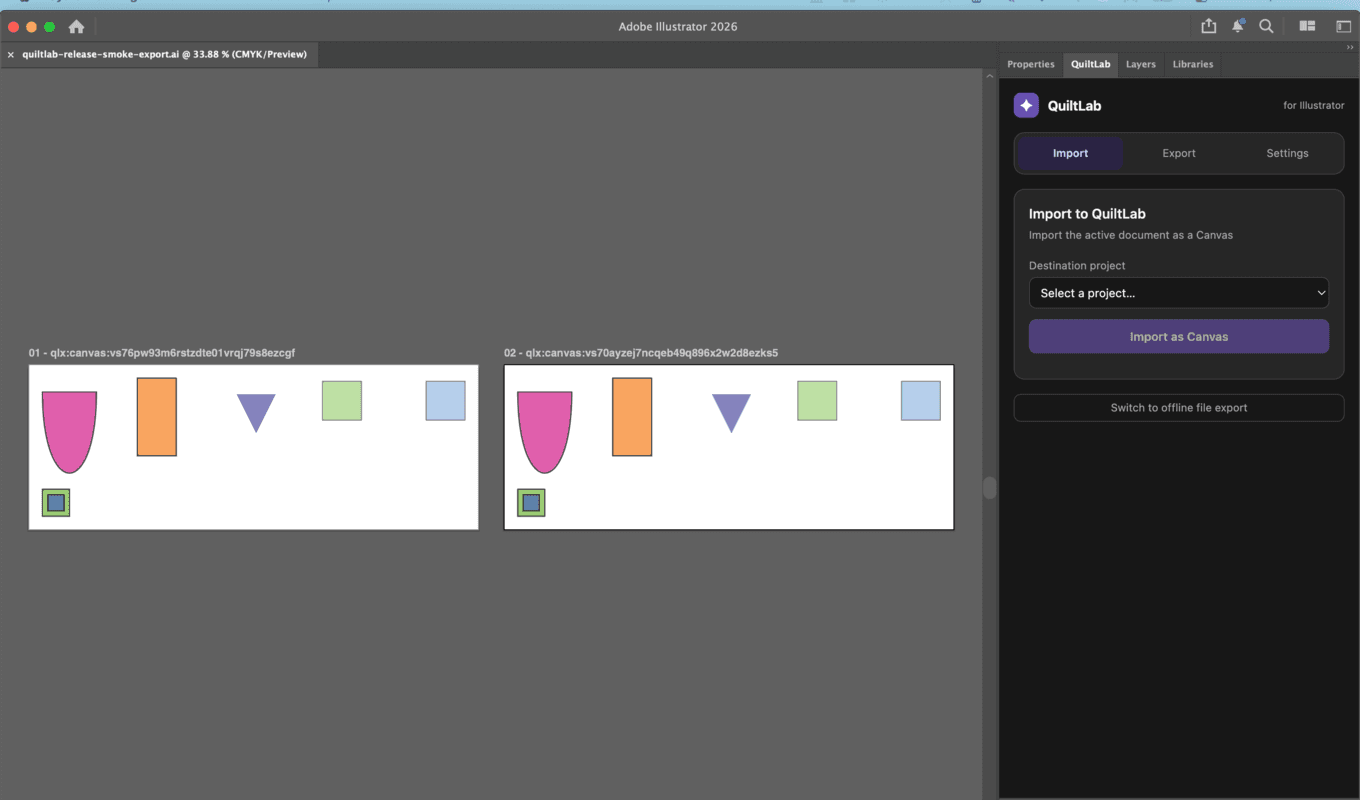This screenshot has height=800, width=1360.
Task: Select green square in artboard 01
Action: tap(342, 400)
